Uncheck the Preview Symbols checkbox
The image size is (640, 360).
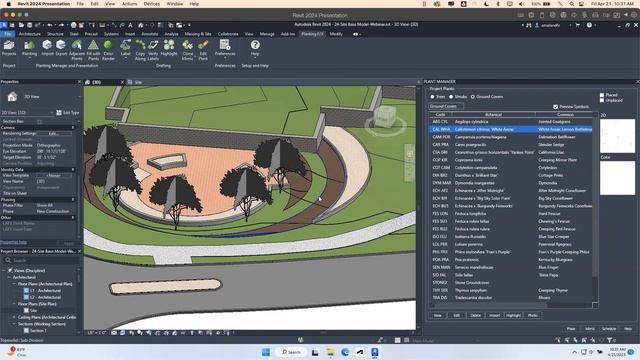(556, 107)
